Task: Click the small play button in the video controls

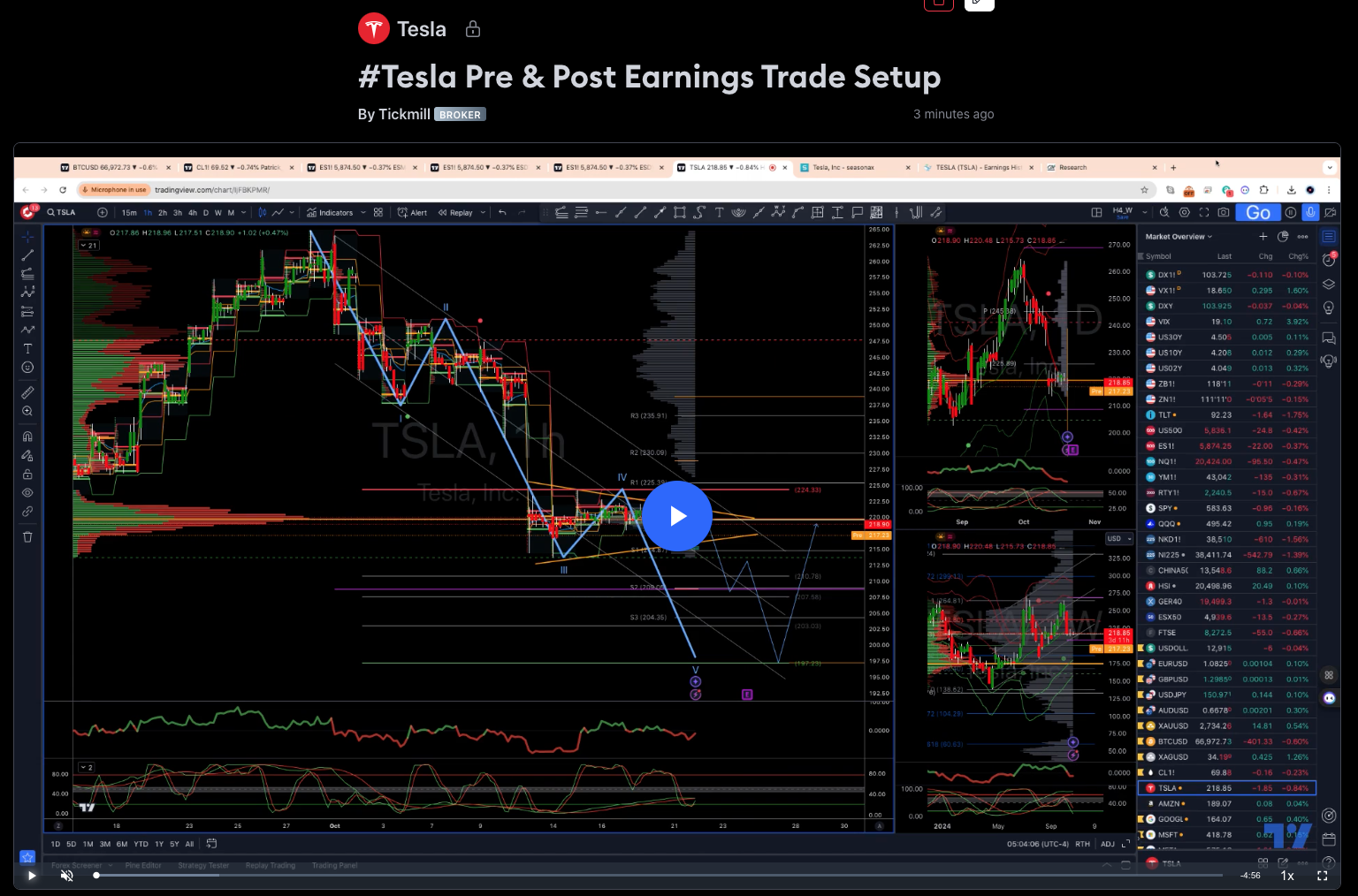Action: pyautogui.click(x=32, y=876)
